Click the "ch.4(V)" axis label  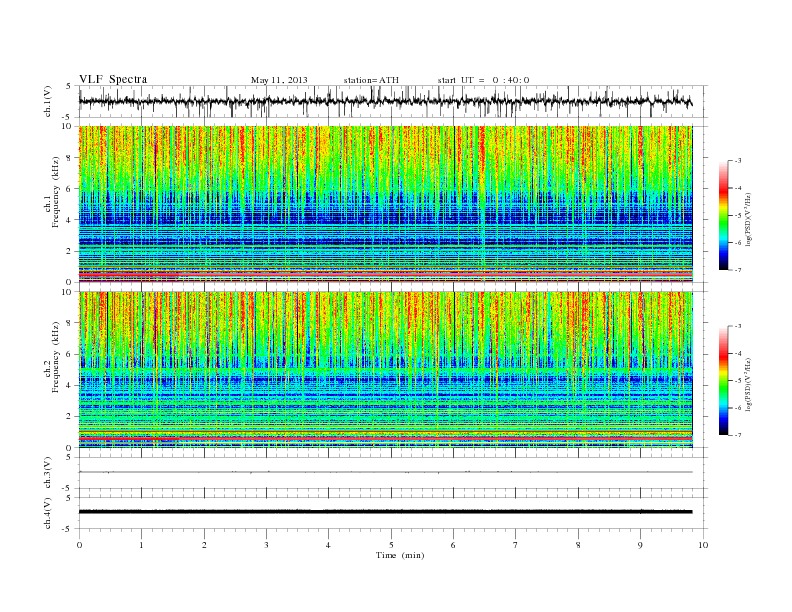[x=48, y=513]
